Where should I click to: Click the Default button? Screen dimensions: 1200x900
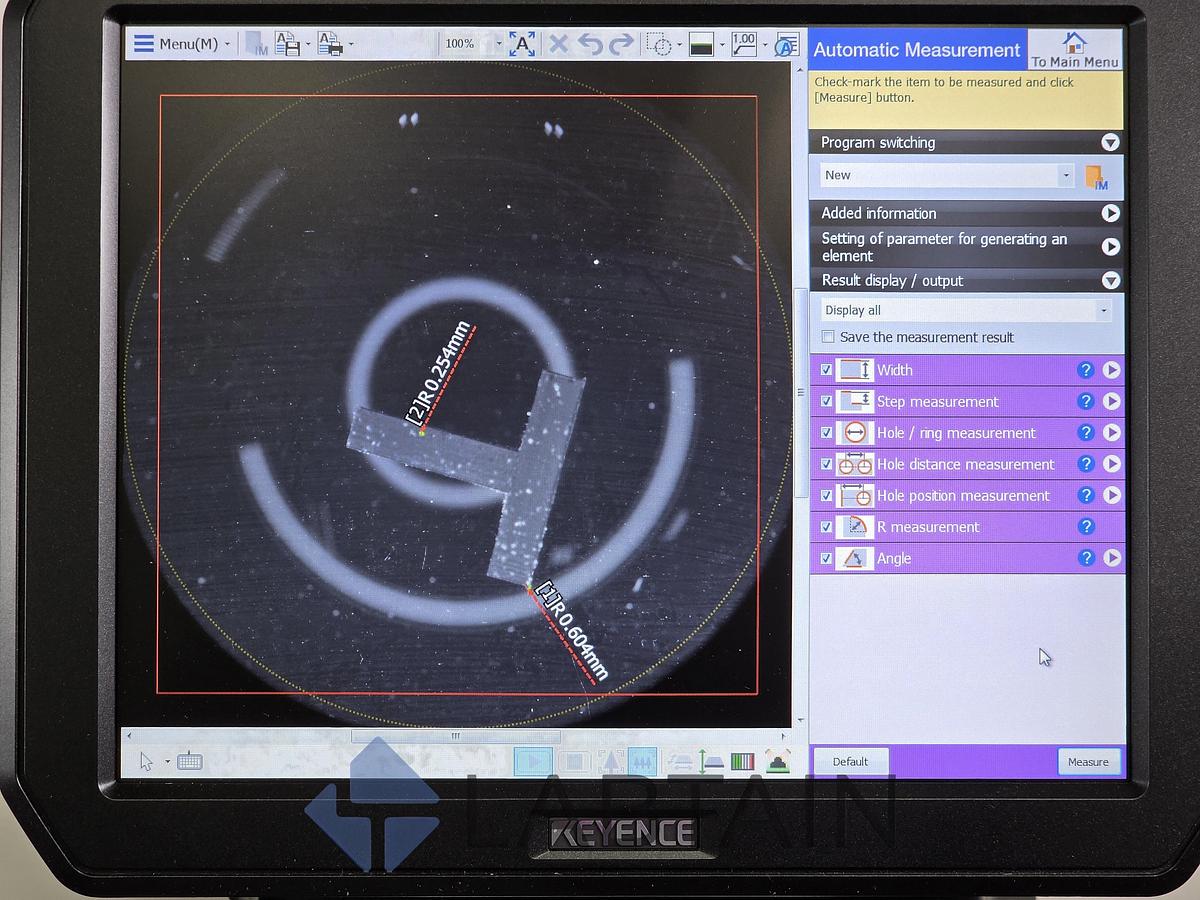tap(850, 761)
